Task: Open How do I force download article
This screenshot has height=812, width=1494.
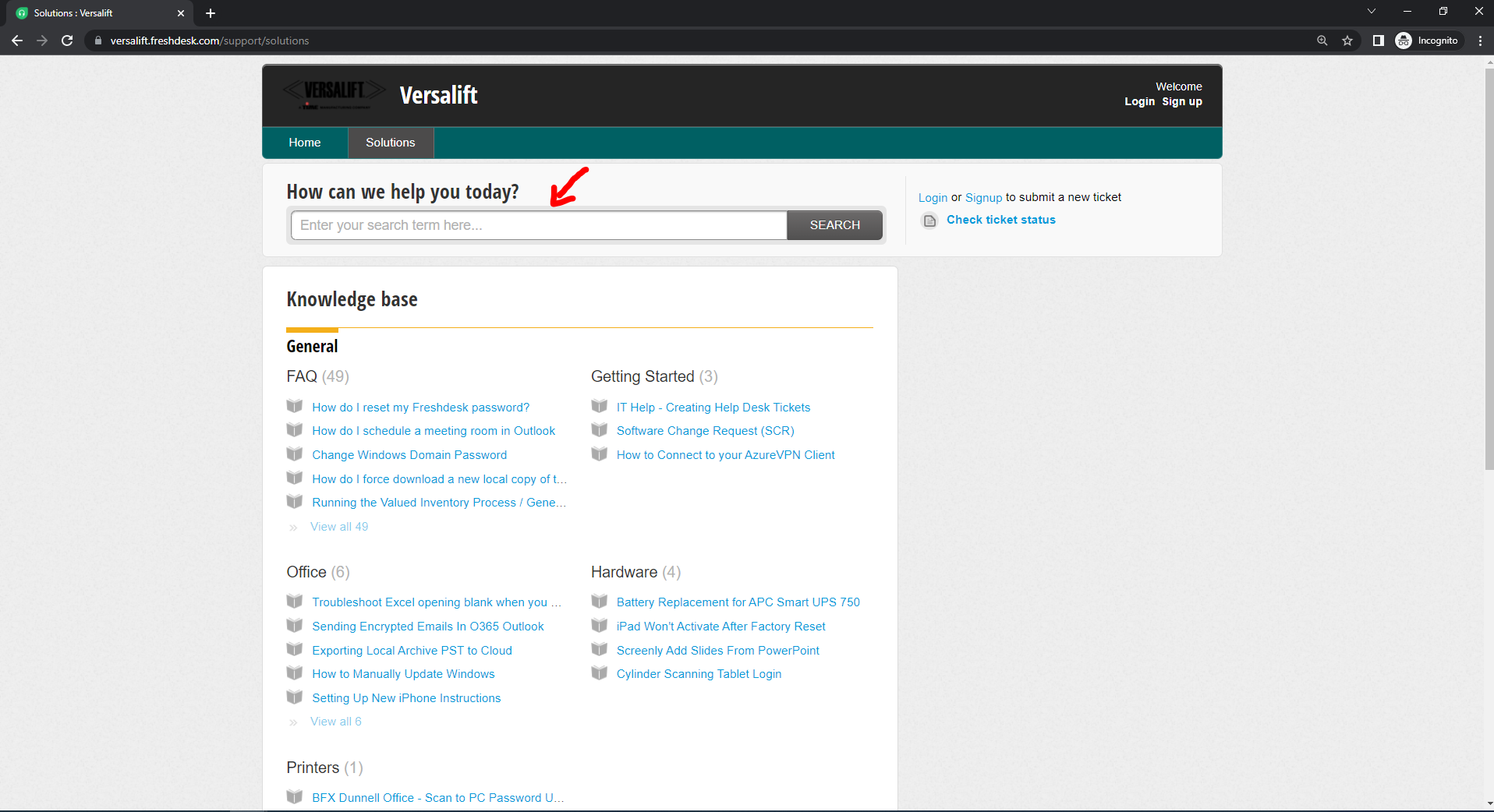Action: 439,479
